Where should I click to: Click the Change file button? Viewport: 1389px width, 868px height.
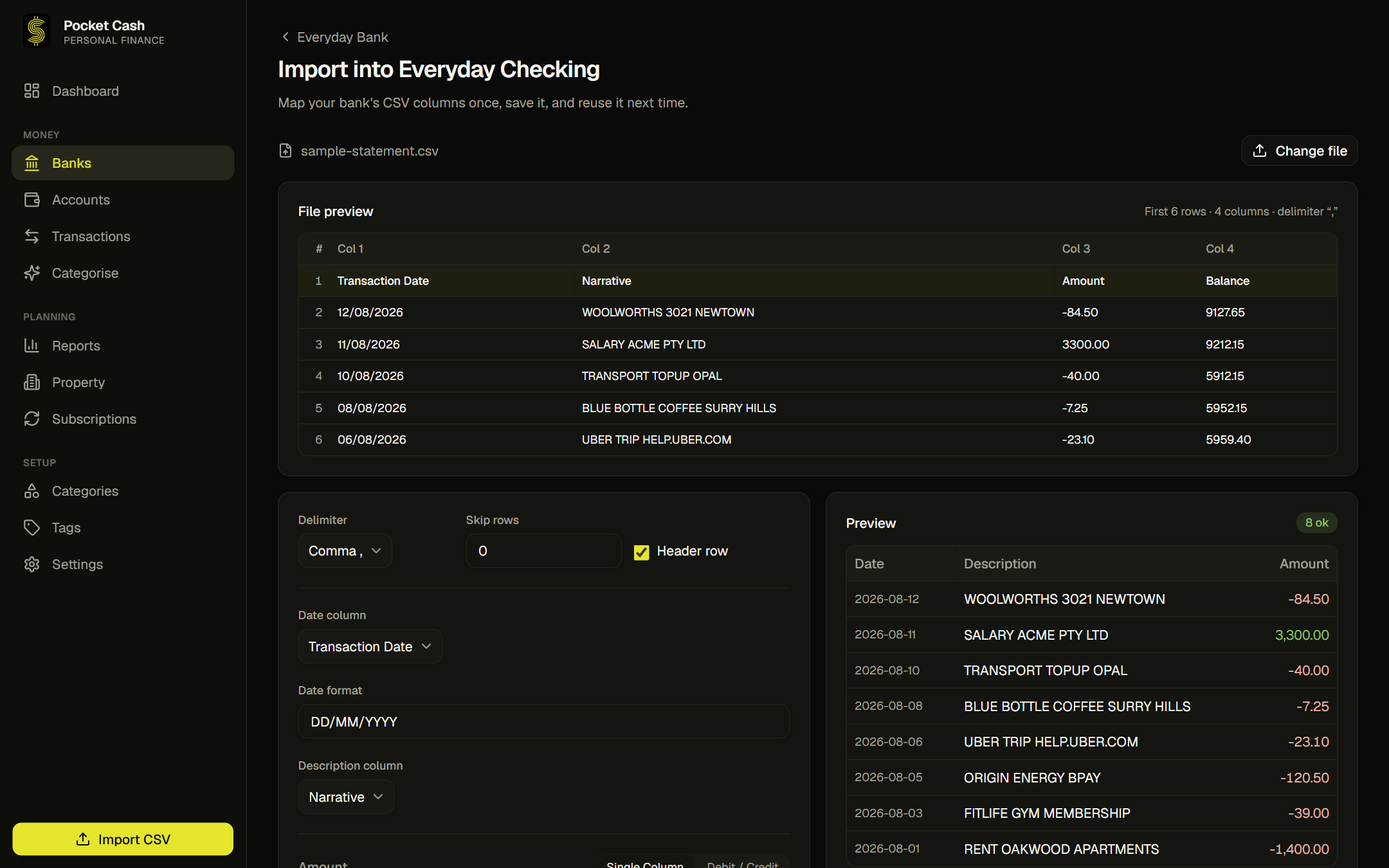(1300, 150)
